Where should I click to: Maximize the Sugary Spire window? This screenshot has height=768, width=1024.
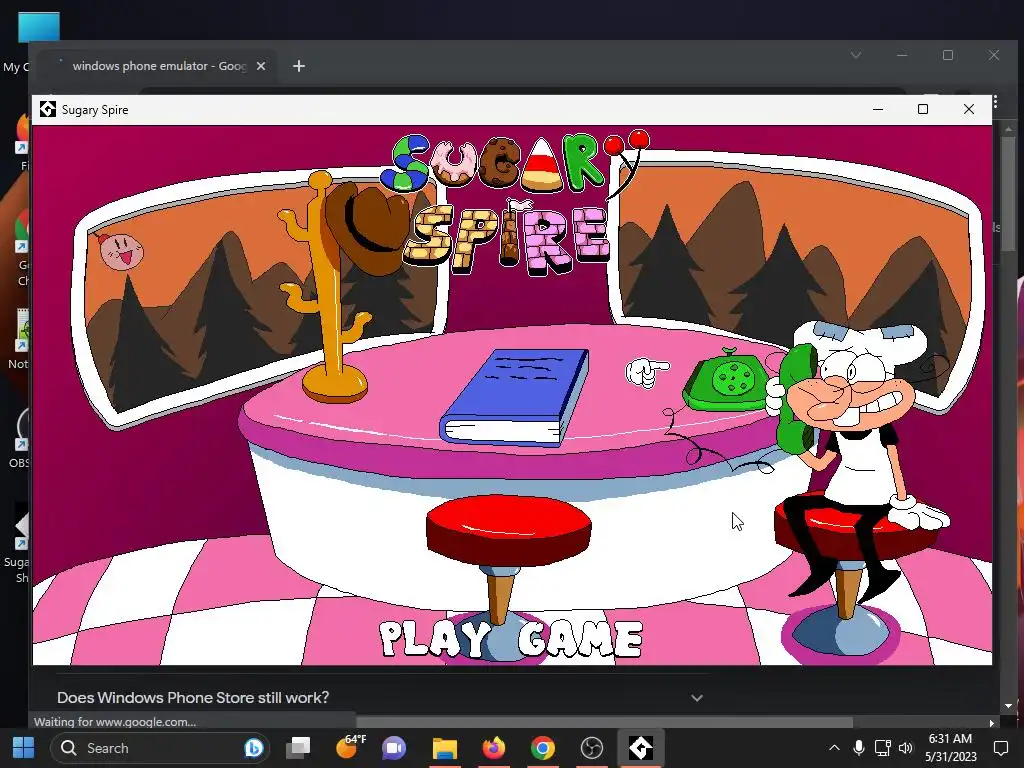923,109
